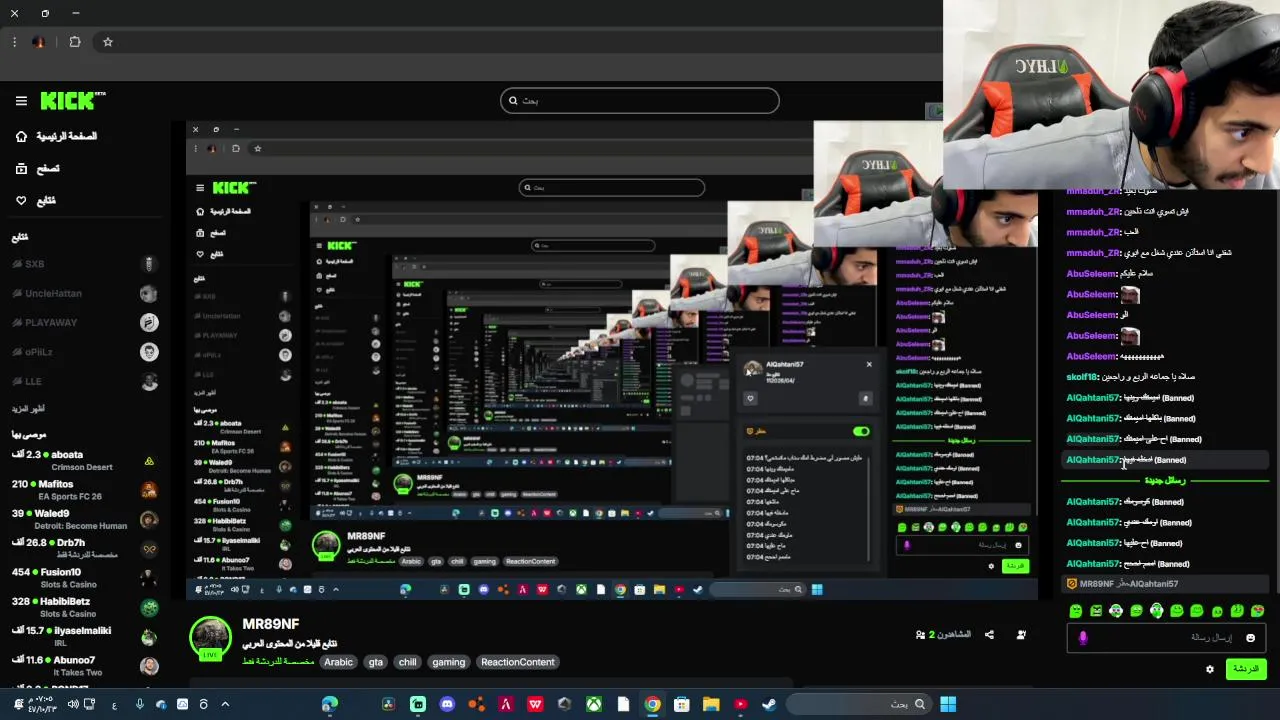1280x720 pixels.
Task: Open the Following heart sidebar item
Action: point(35,201)
